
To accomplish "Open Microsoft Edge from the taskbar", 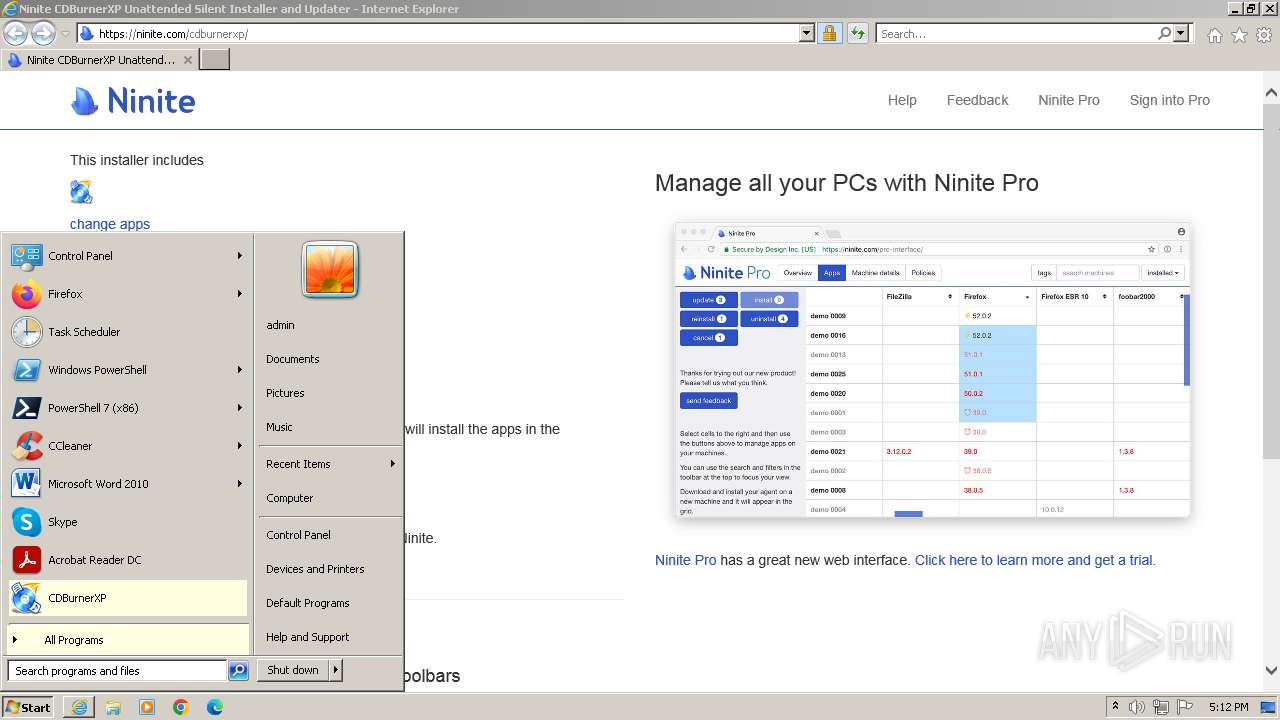I will tap(215, 707).
